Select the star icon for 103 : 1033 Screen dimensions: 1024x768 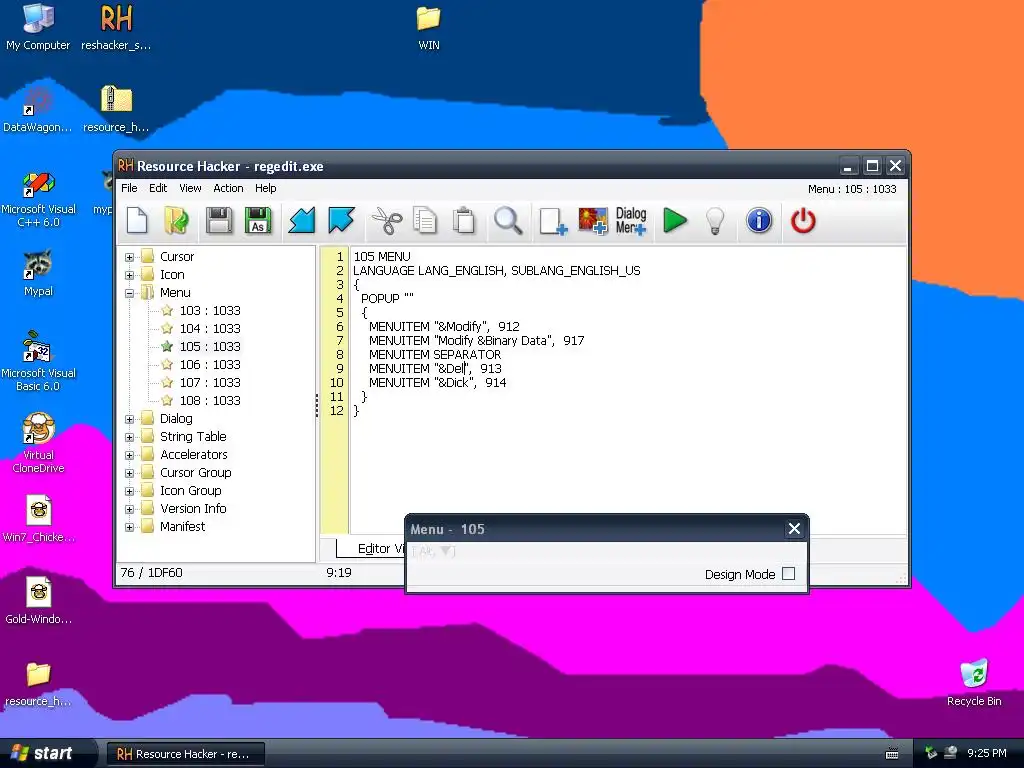pyautogui.click(x=167, y=310)
